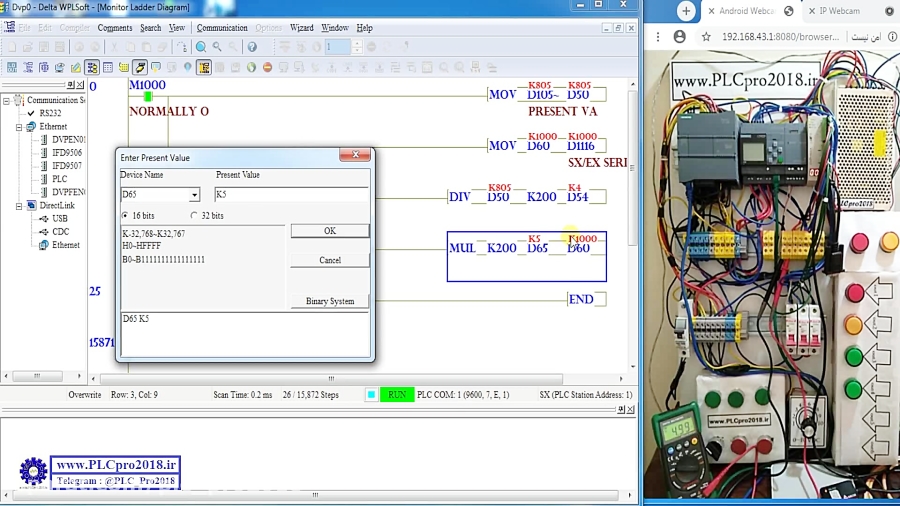
Task: Collapse the DirectLink tree node
Action: click(x=18, y=205)
